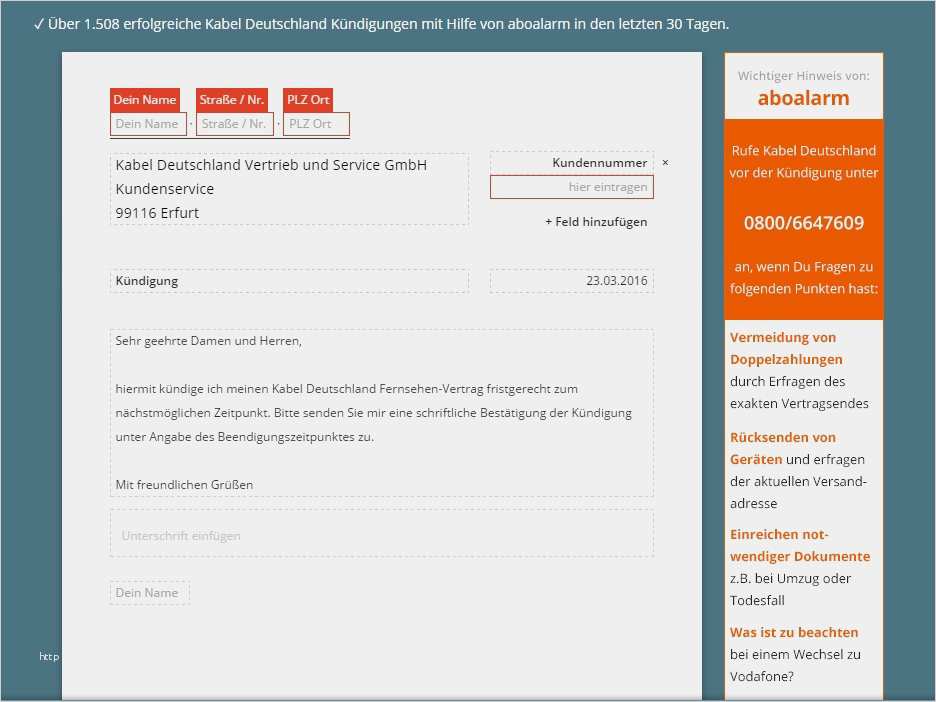The height and width of the screenshot is (702, 936).
Task: Click the aboalarm logo in the sidebar
Action: tap(803, 98)
